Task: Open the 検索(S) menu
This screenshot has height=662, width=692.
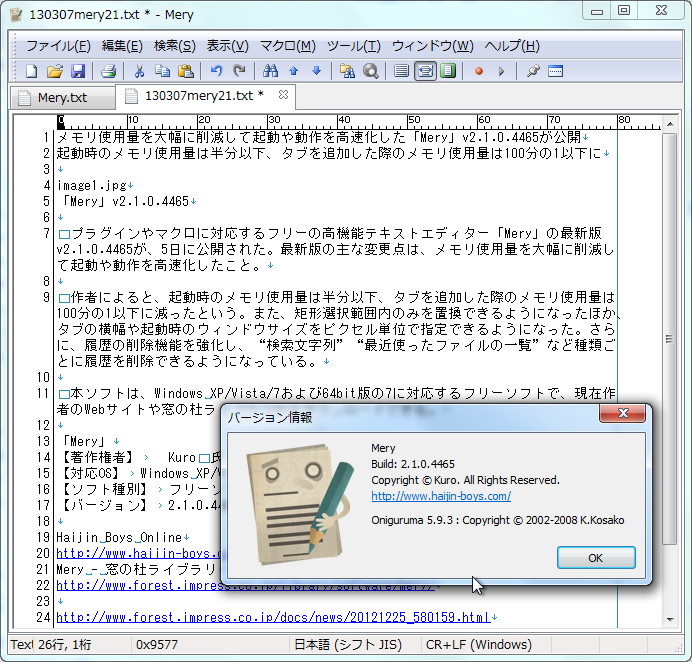Action: (x=175, y=46)
